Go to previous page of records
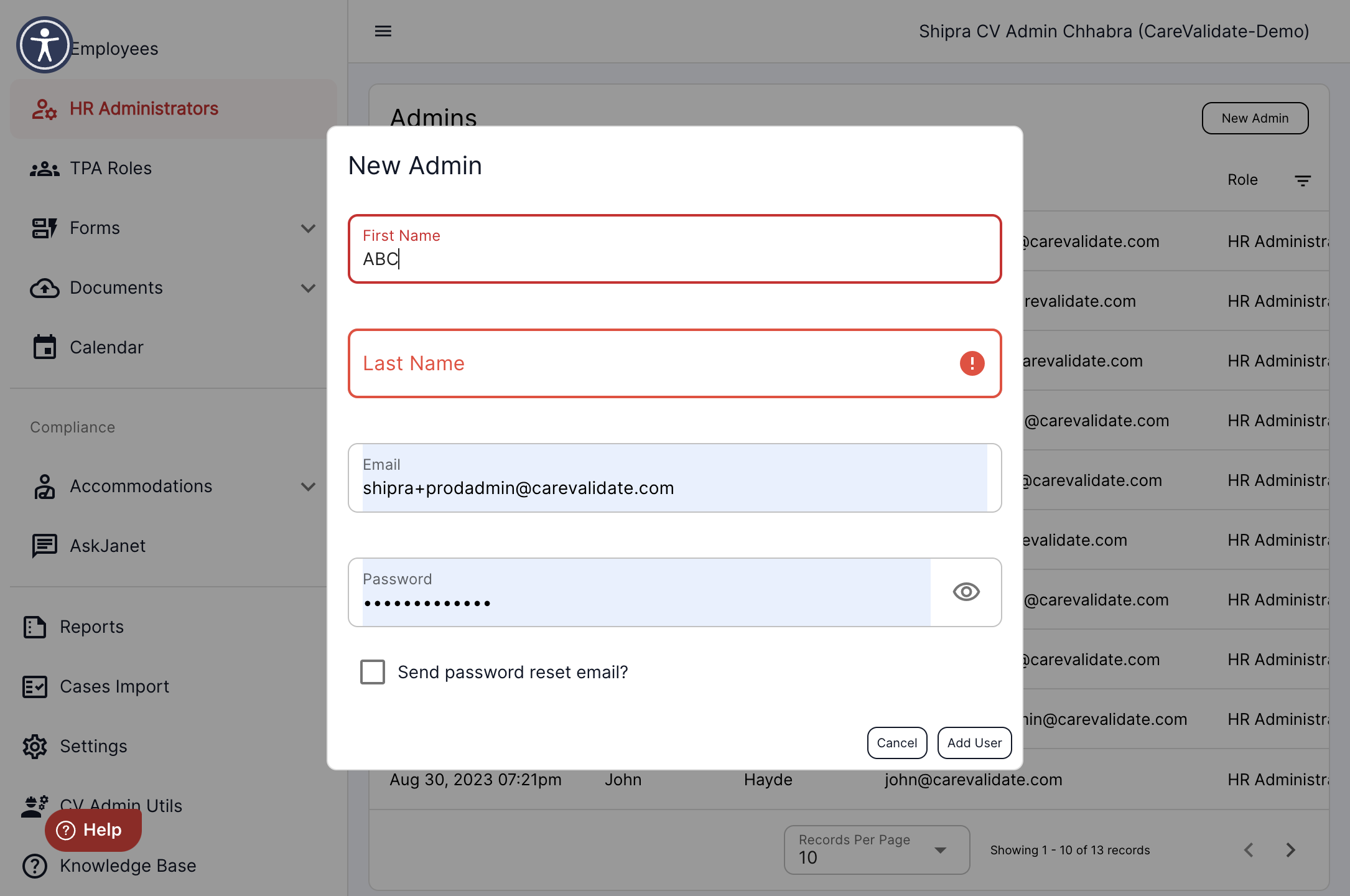Image resolution: width=1350 pixels, height=896 pixels. [x=1249, y=850]
